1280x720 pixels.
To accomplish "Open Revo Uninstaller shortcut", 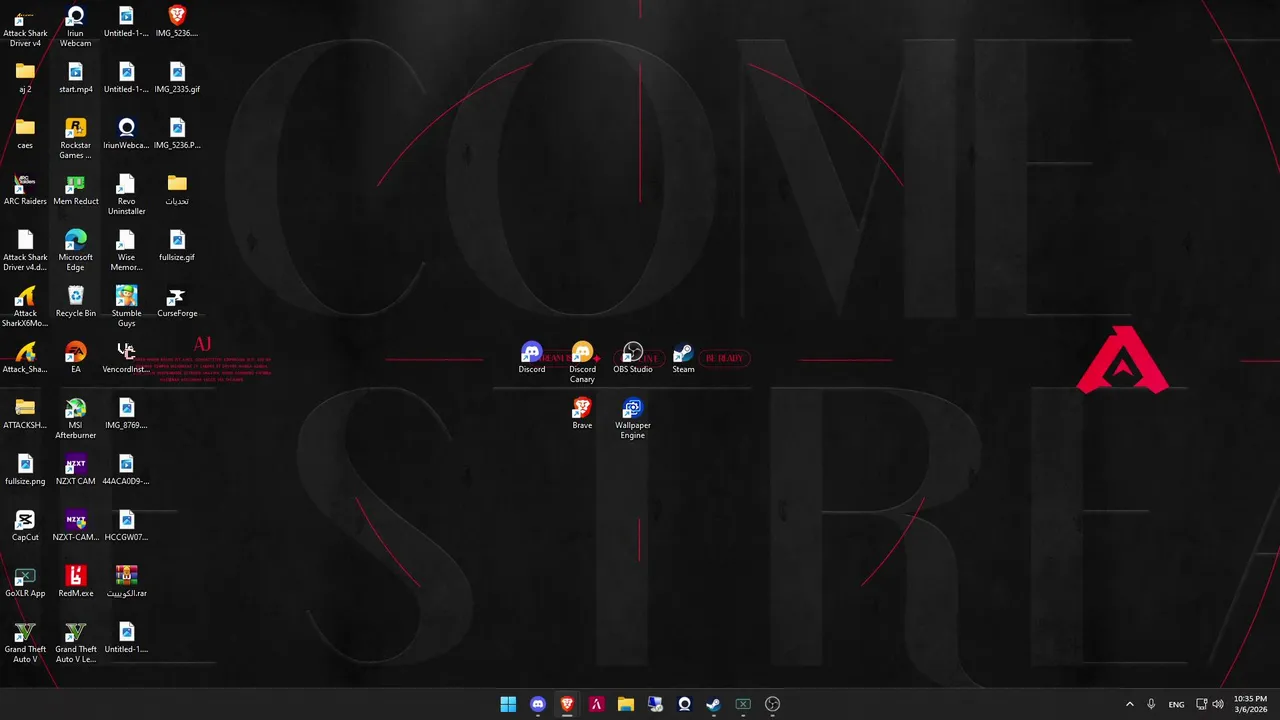I will click(x=126, y=195).
